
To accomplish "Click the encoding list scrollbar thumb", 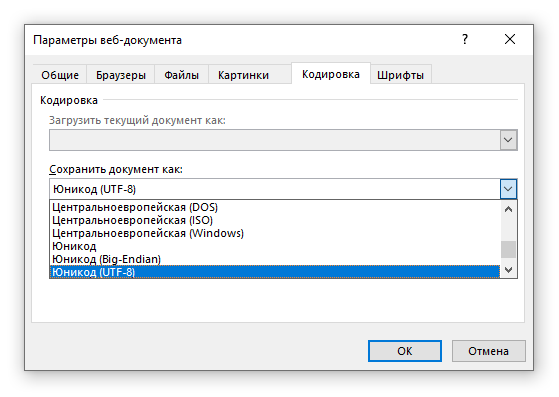I will tap(508, 249).
